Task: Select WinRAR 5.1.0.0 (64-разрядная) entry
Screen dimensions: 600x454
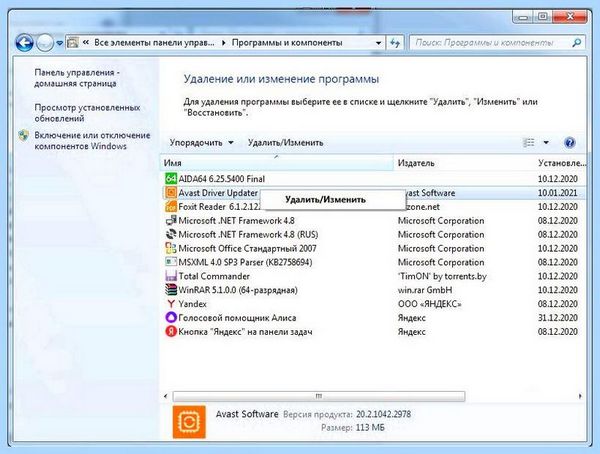Action: (x=238, y=290)
